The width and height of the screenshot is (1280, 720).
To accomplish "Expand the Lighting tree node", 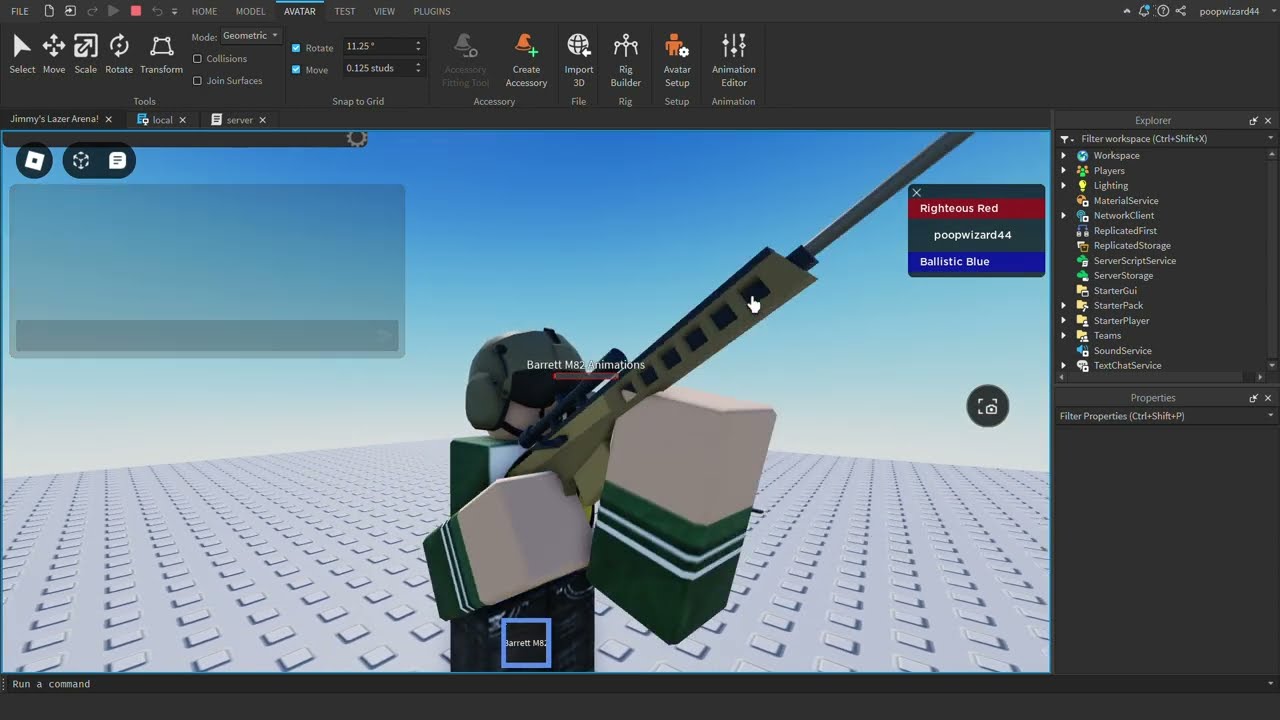I will pyautogui.click(x=1064, y=186).
